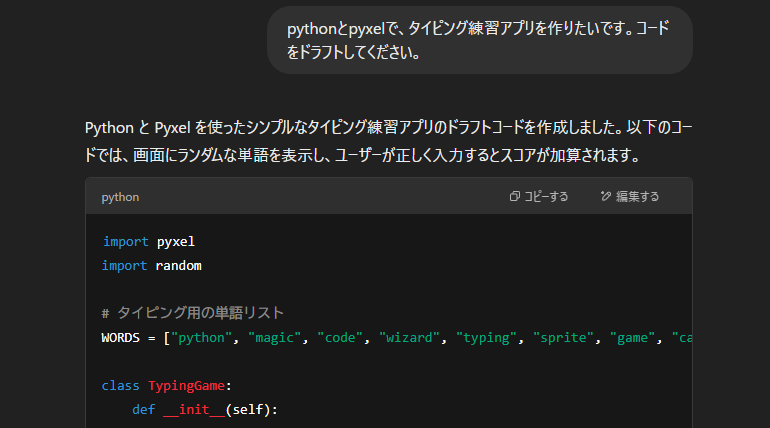Click the copy icon beside コピーする
Image resolution: width=770 pixels, height=428 pixels.
(514, 196)
